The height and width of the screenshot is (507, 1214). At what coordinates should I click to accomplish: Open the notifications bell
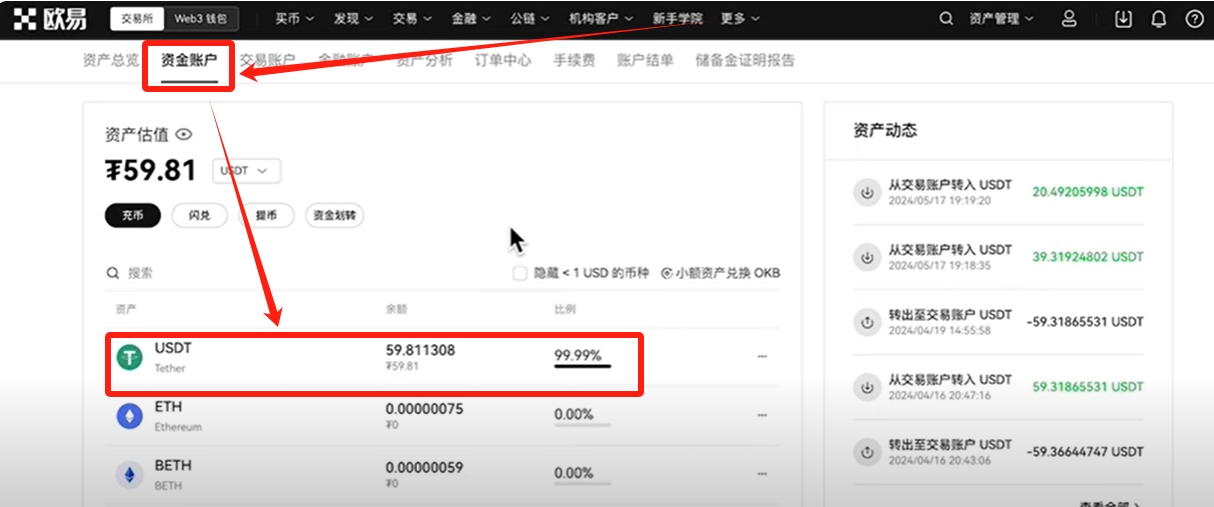coord(1158,19)
